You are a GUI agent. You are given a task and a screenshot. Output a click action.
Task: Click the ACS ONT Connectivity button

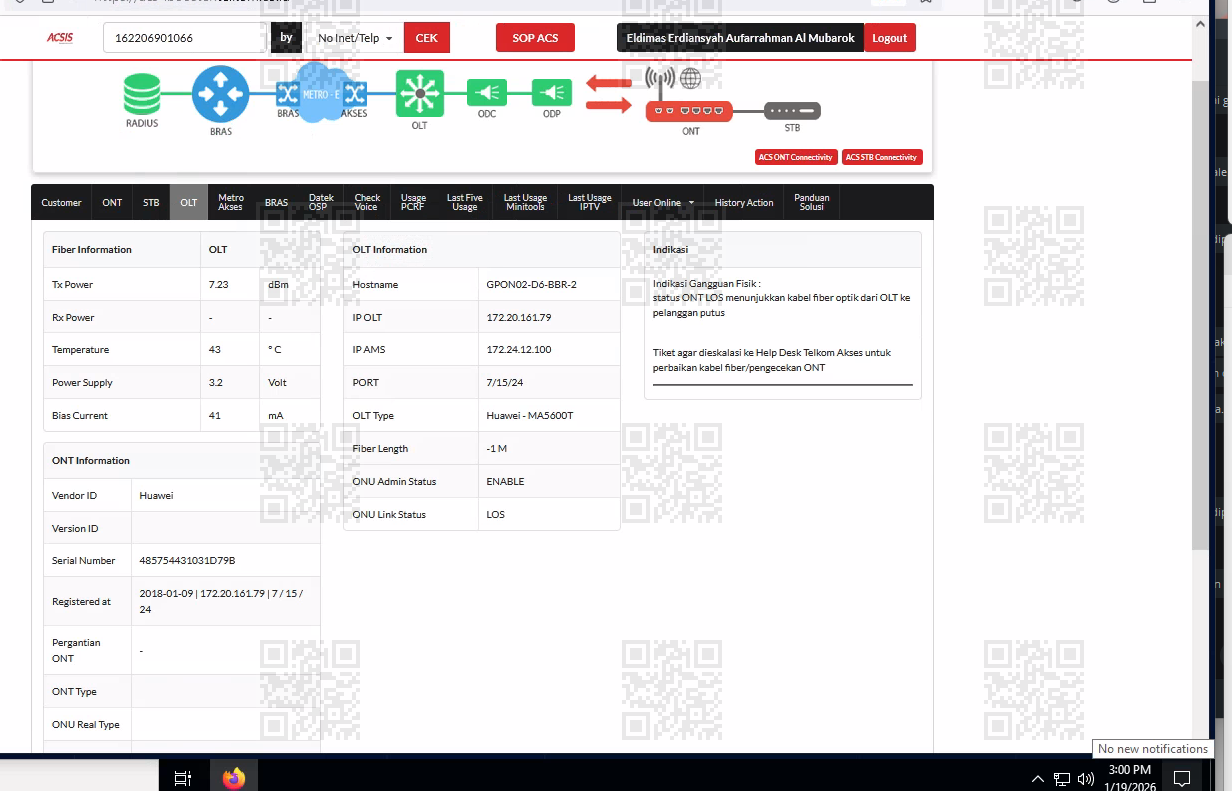click(796, 157)
